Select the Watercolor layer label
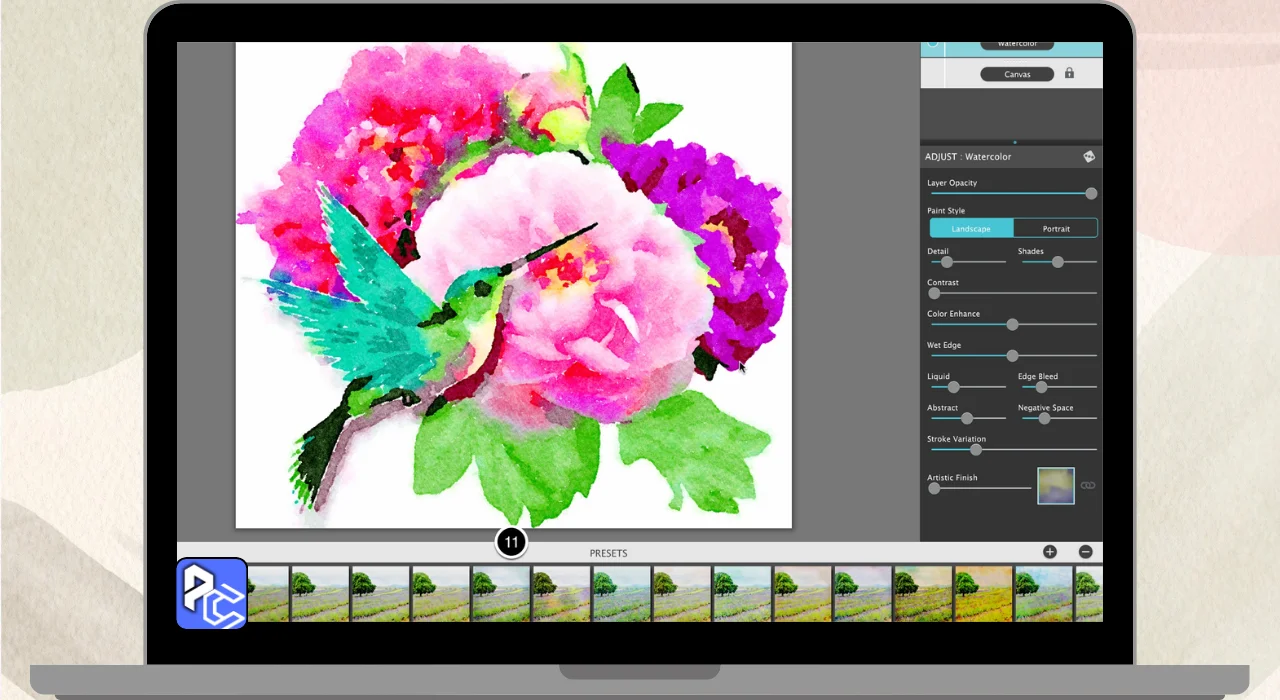 [1016, 45]
